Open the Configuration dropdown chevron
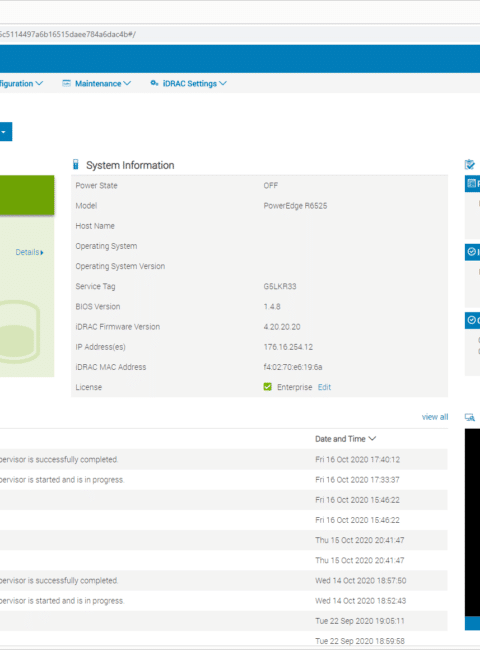 point(39,83)
